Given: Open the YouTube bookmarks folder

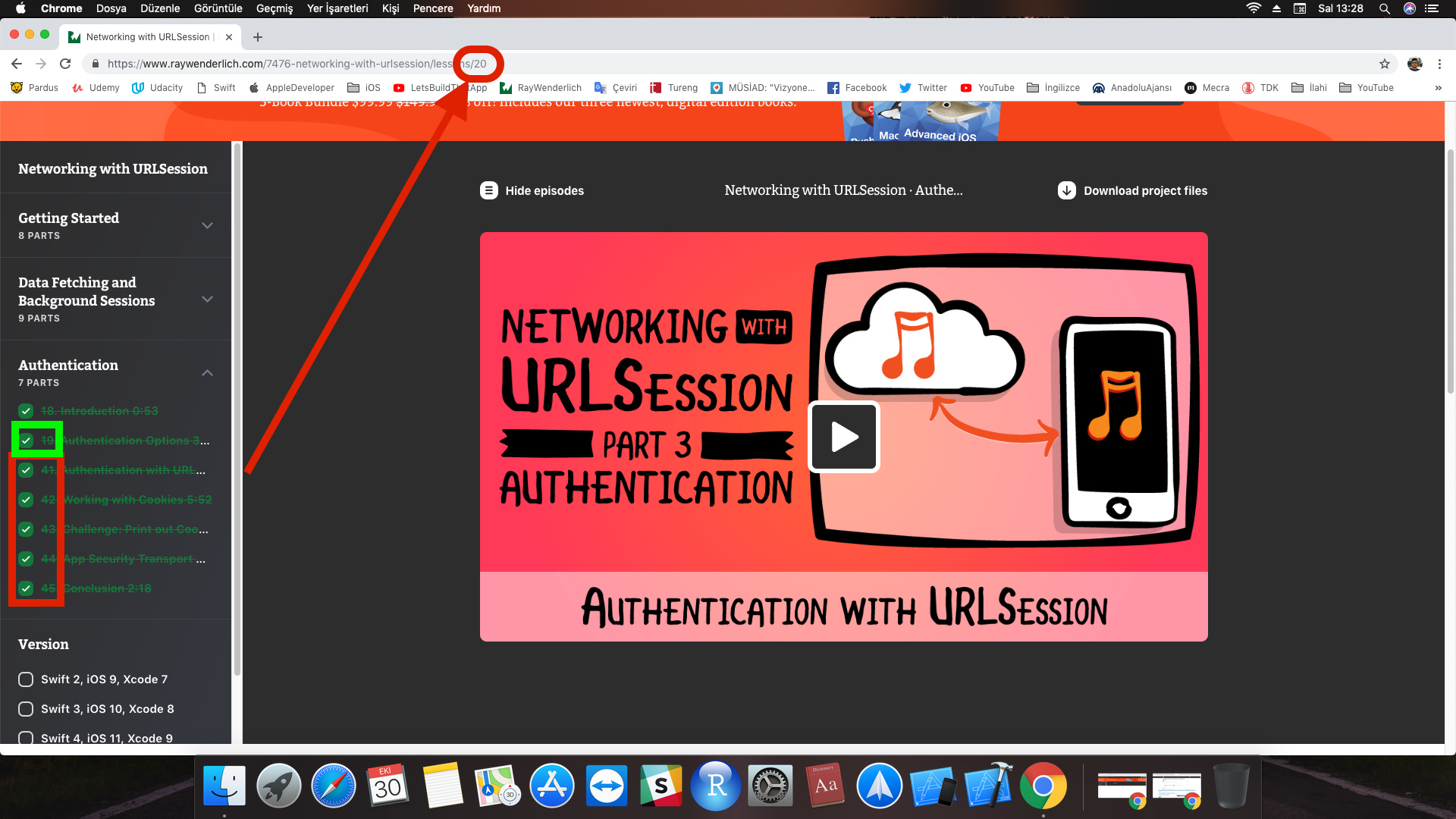Looking at the screenshot, I should point(1367,88).
